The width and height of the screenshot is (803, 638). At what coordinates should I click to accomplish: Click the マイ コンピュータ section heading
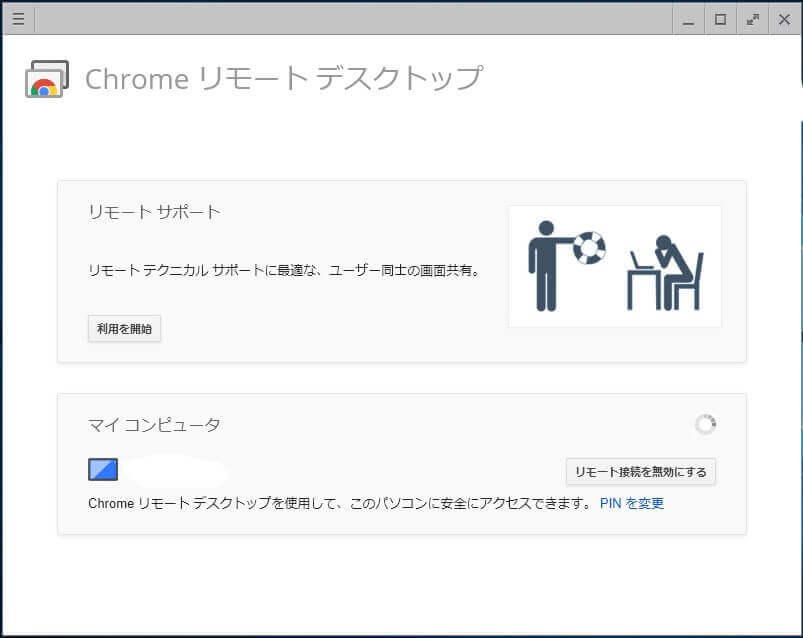click(154, 425)
